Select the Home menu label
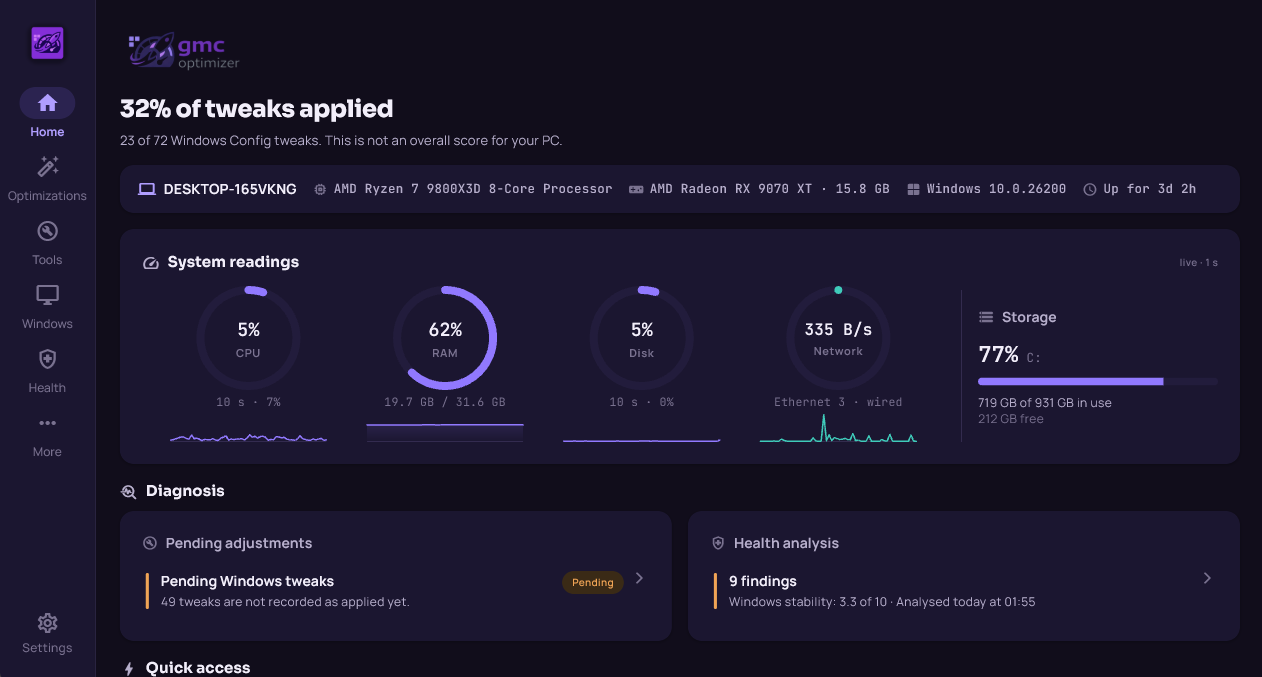Viewport: 1262px width, 677px height. (47, 132)
